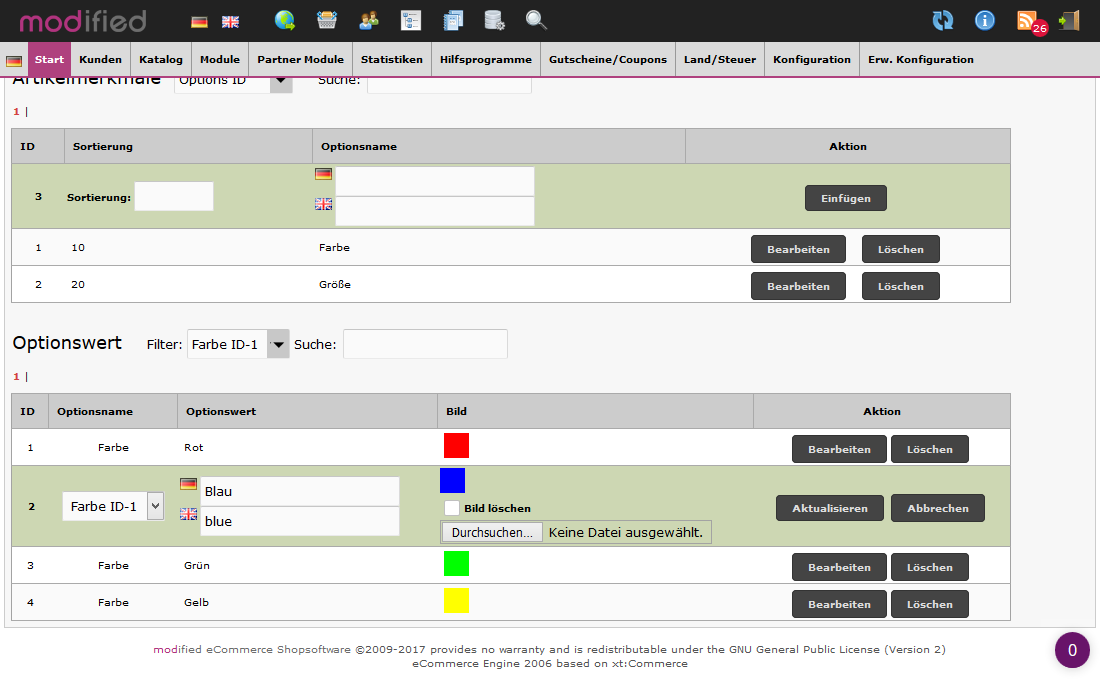Select the German flag language icon

pos(199,20)
